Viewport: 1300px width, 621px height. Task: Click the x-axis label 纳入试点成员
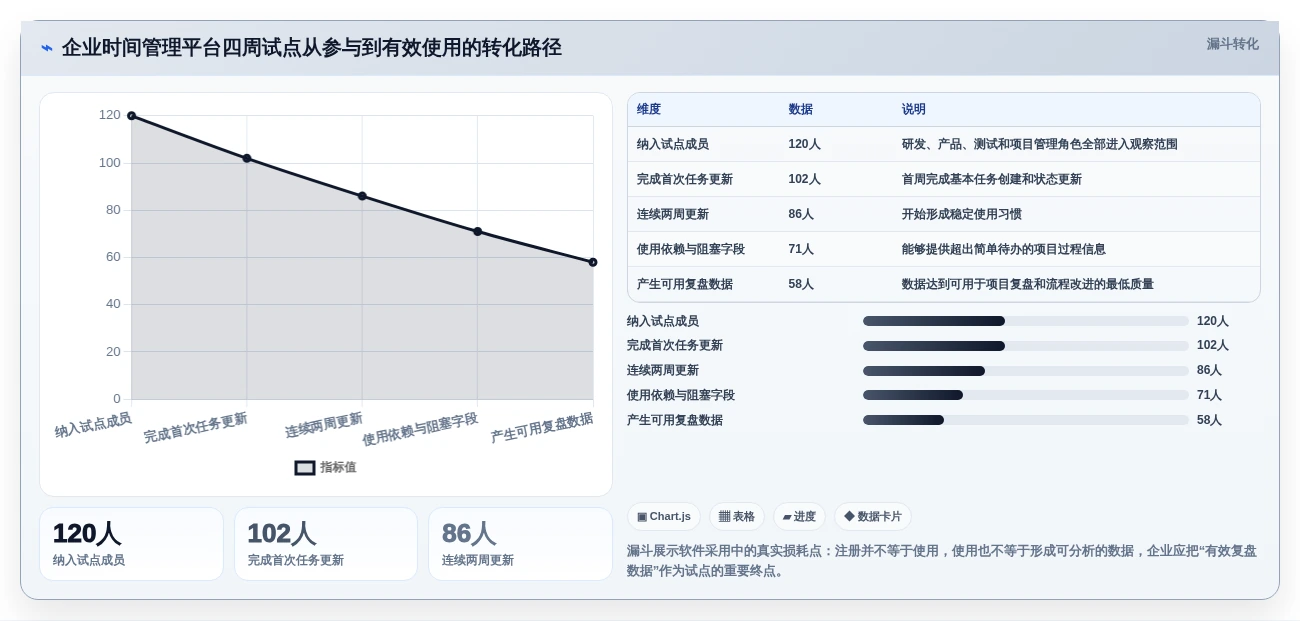pyautogui.click(x=93, y=425)
